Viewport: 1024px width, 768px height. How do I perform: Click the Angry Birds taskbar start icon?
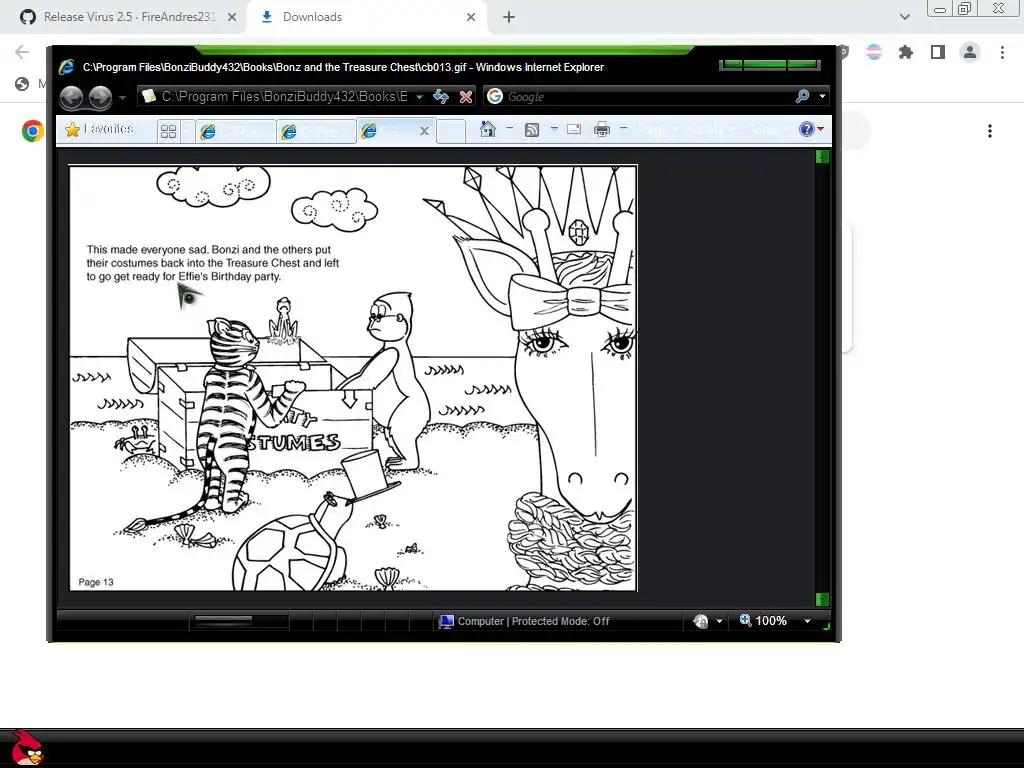click(x=27, y=748)
